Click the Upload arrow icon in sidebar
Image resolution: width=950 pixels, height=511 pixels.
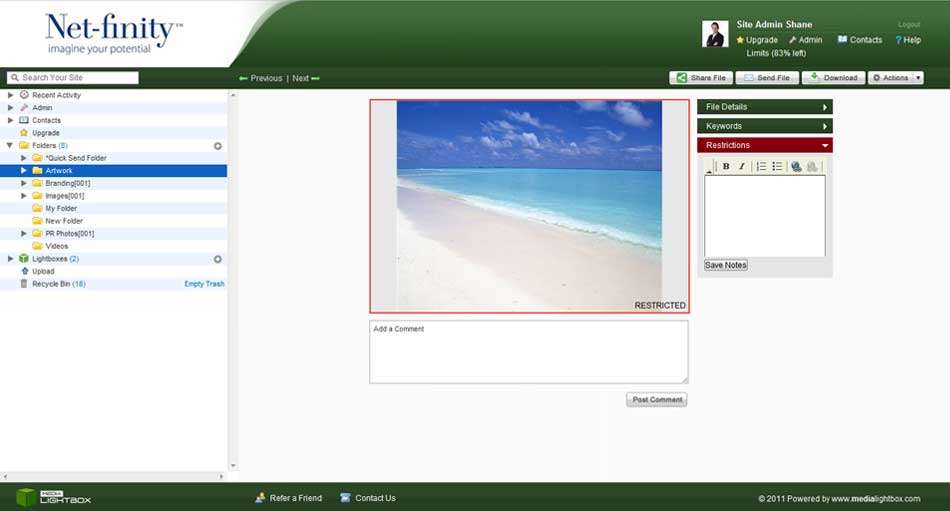24,271
